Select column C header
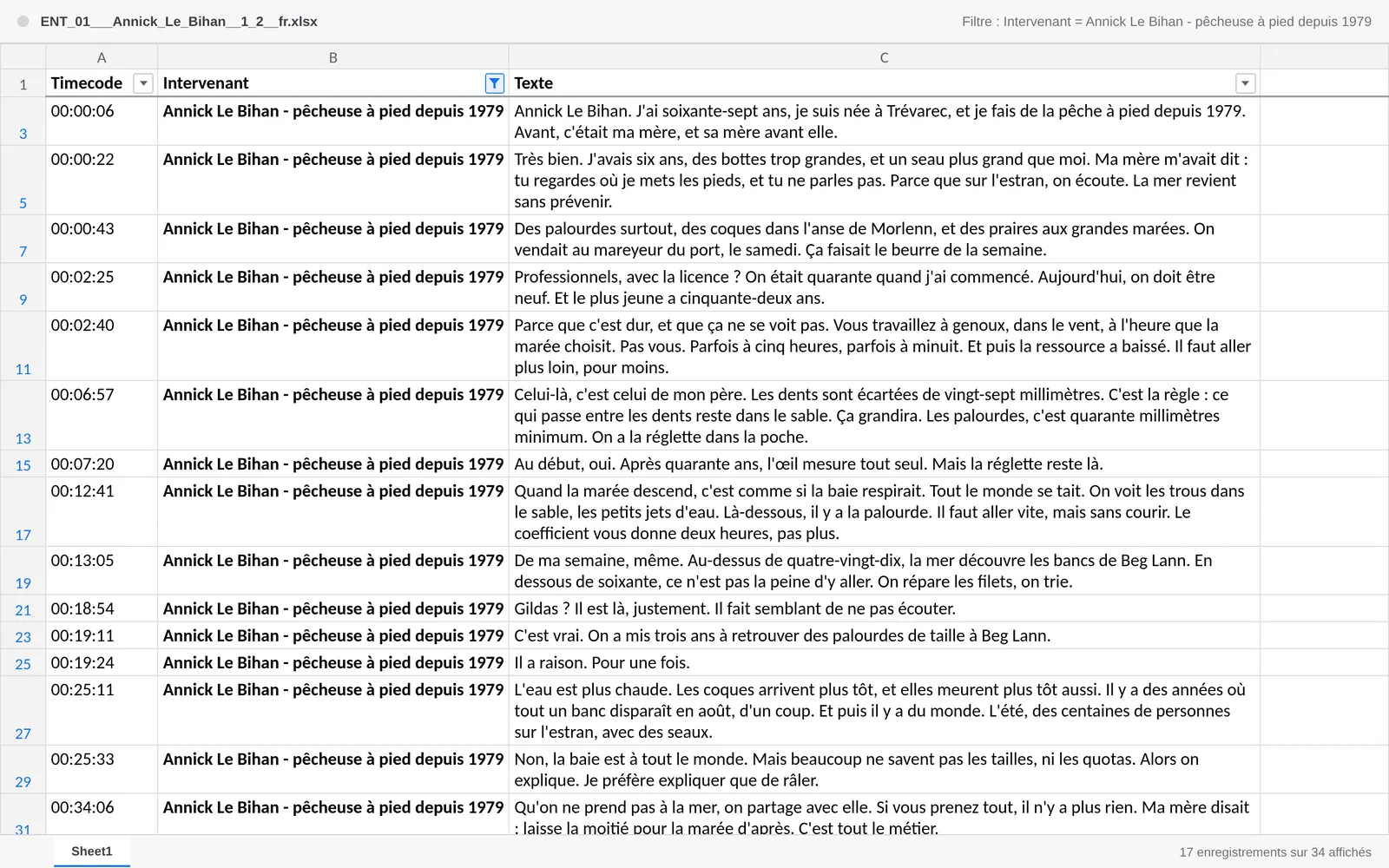Viewport: 1389px width, 868px height. pyautogui.click(x=884, y=57)
